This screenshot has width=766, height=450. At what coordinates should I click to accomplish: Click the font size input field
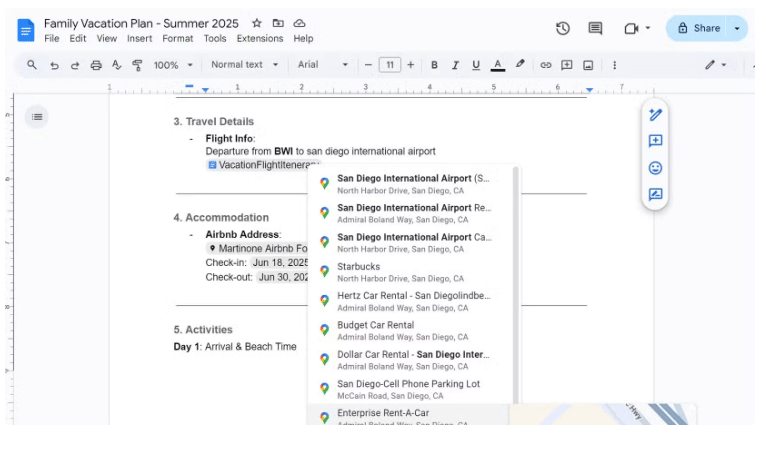point(389,65)
